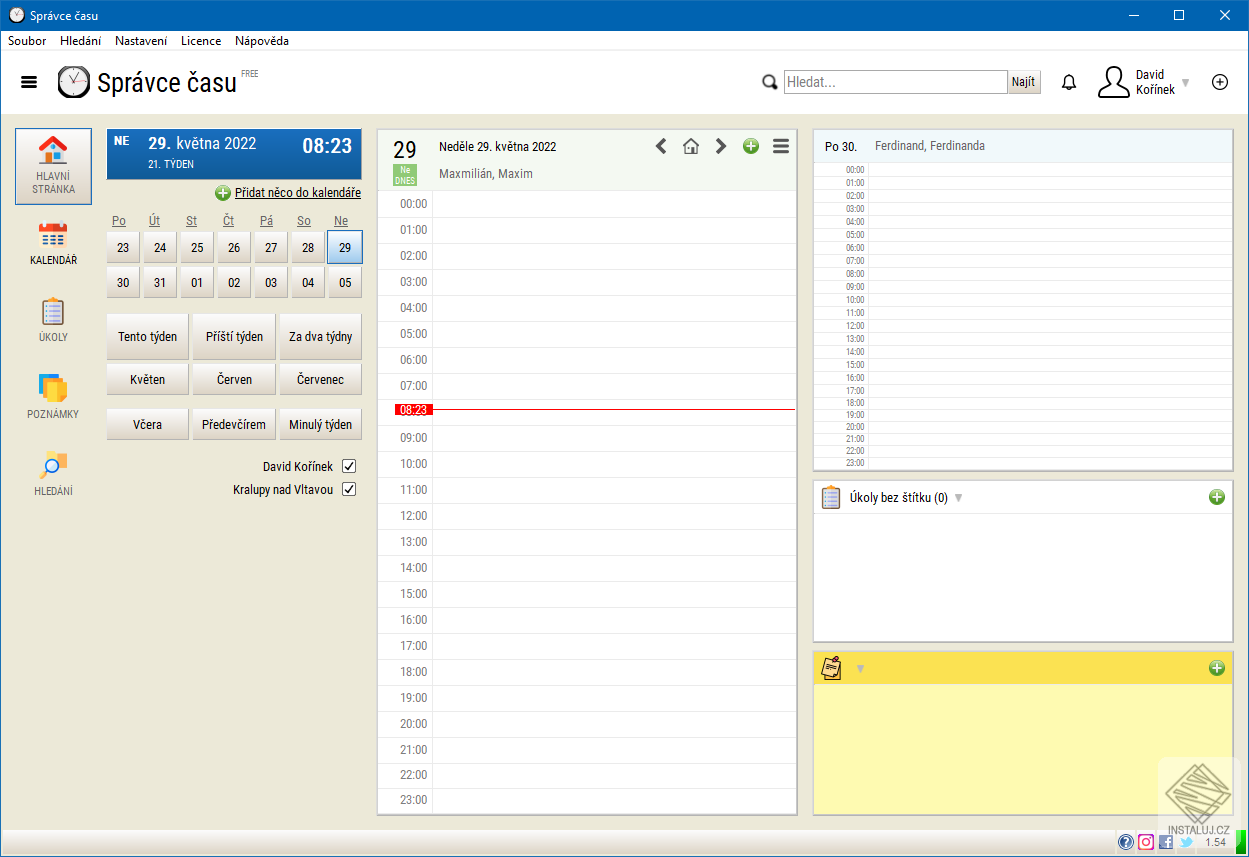Click the Předevčírem button
The height and width of the screenshot is (857, 1249).
click(234, 424)
